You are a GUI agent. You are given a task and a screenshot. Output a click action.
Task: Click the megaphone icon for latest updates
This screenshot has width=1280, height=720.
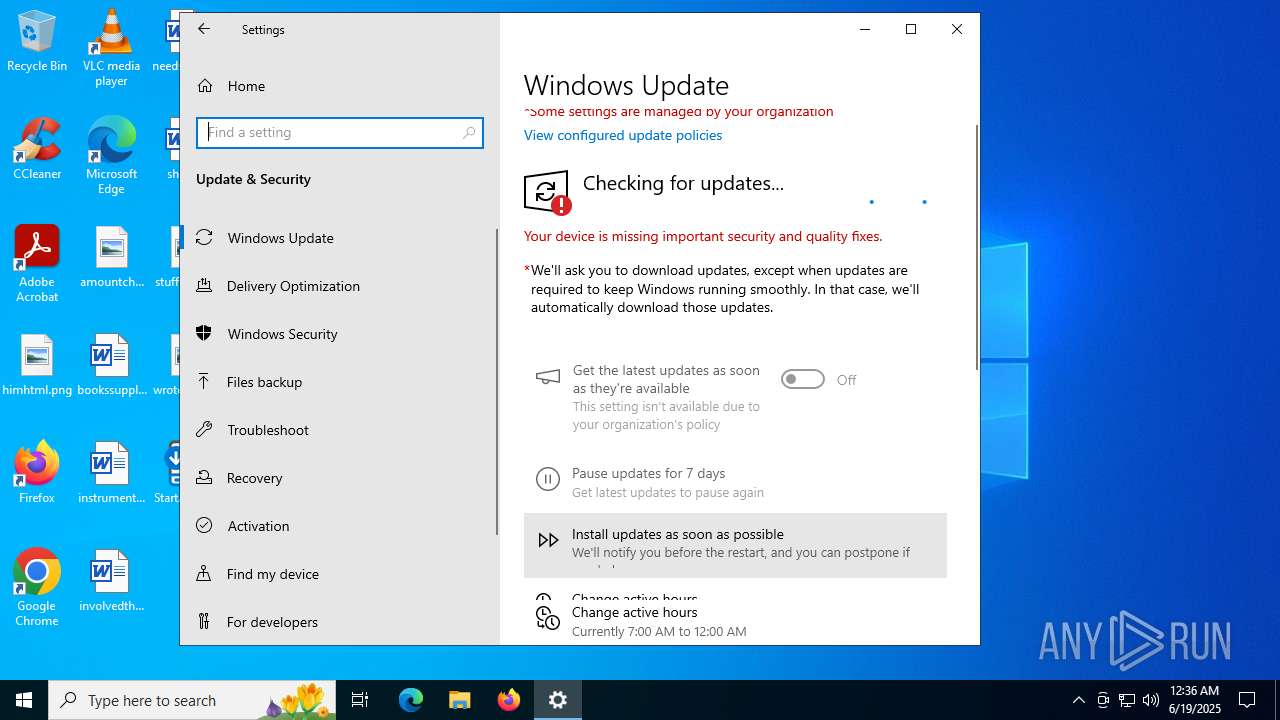coord(548,377)
